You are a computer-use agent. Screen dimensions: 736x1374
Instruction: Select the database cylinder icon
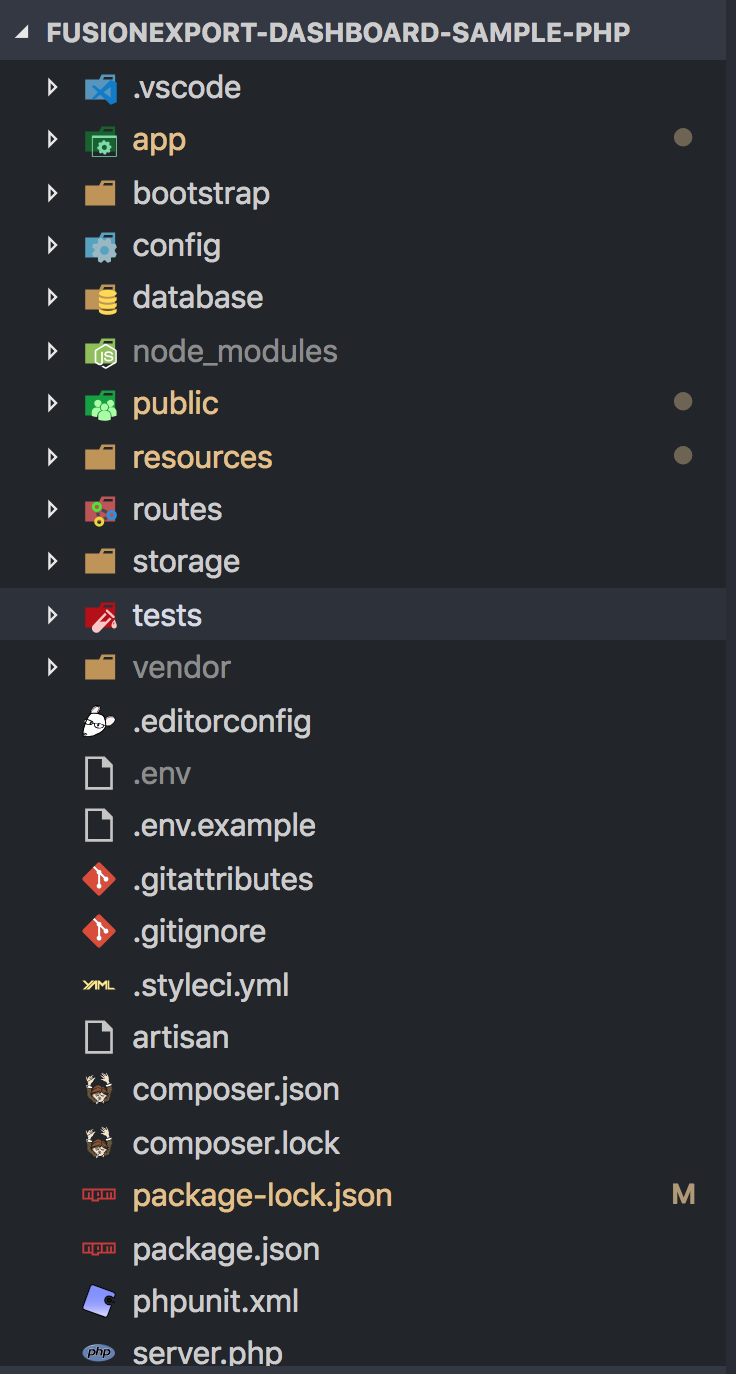click(x=100, y=297)
